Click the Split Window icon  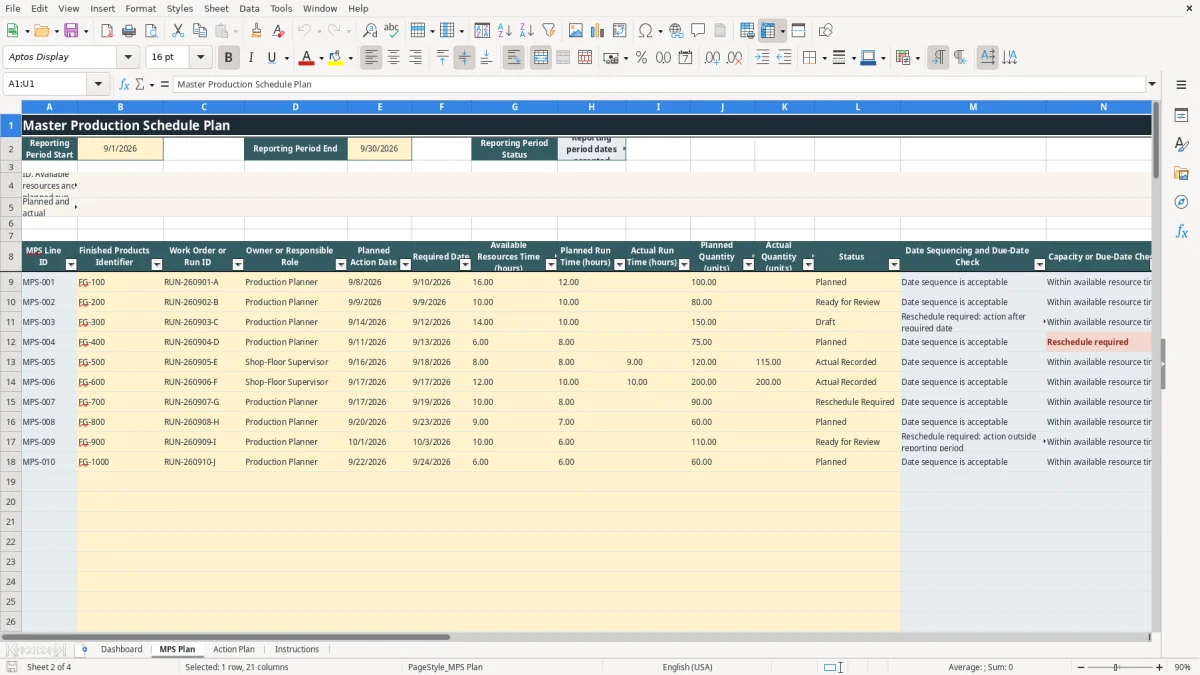coord(799,31)
